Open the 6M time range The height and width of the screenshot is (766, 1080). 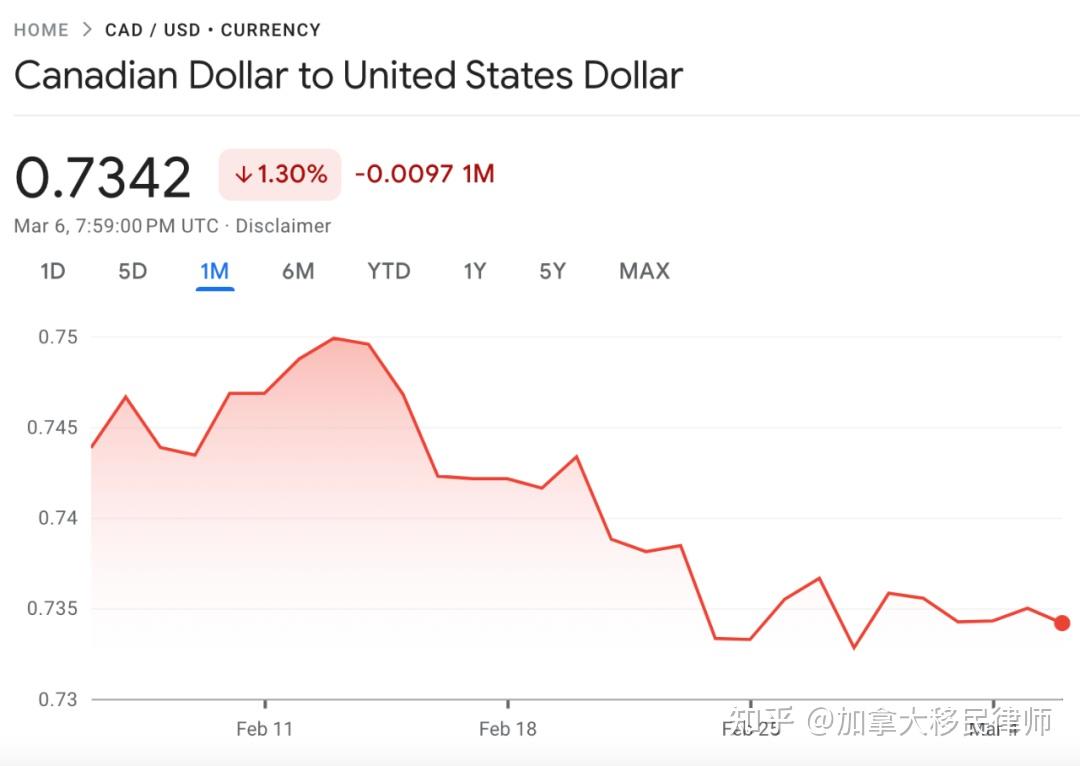pos(298,270)
